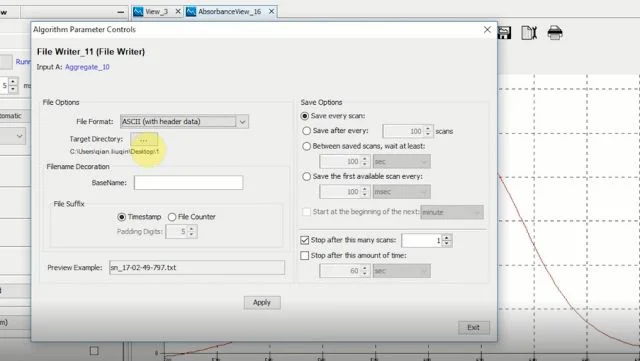Close the View_3 tab
640x361 pixels.
[x=178, y=11]
